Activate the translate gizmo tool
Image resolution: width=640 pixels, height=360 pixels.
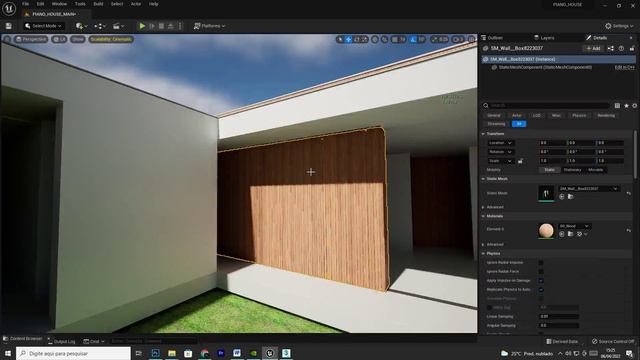[x=348, y=39]
